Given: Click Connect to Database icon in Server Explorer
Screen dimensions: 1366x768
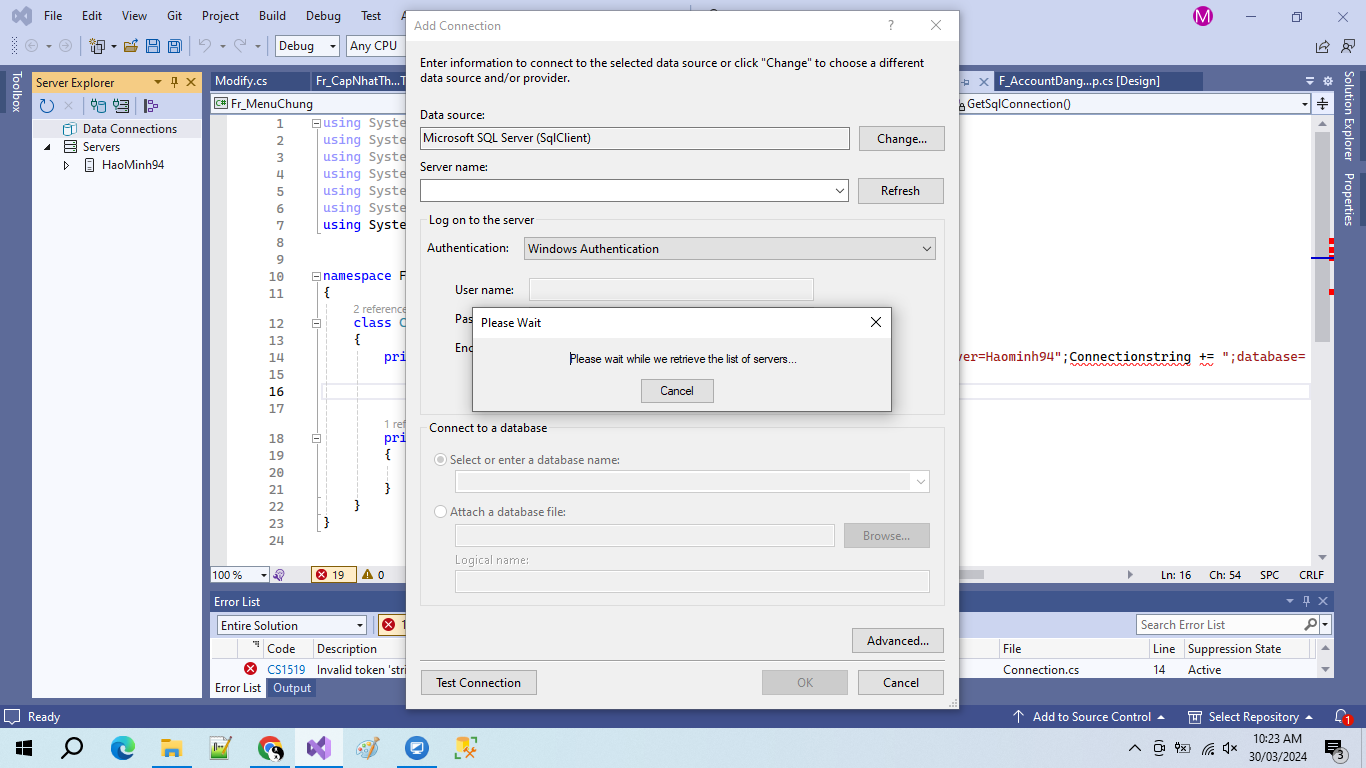Looking at the screenshot, I should pos(98,105).
